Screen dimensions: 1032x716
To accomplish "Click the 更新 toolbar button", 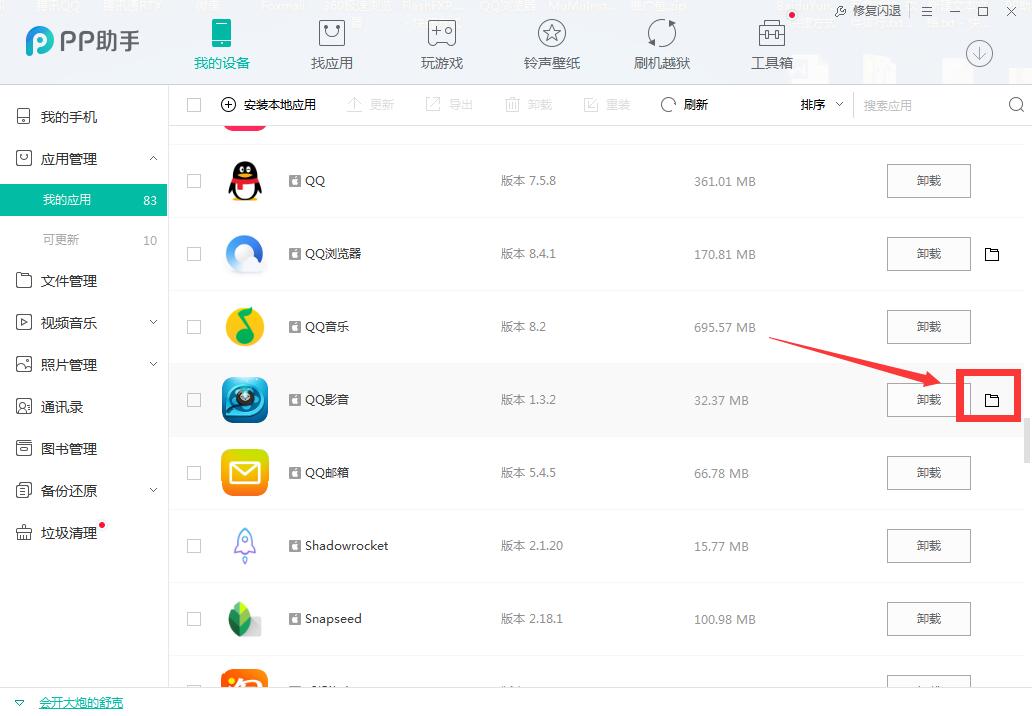I will tap(370, 105).
